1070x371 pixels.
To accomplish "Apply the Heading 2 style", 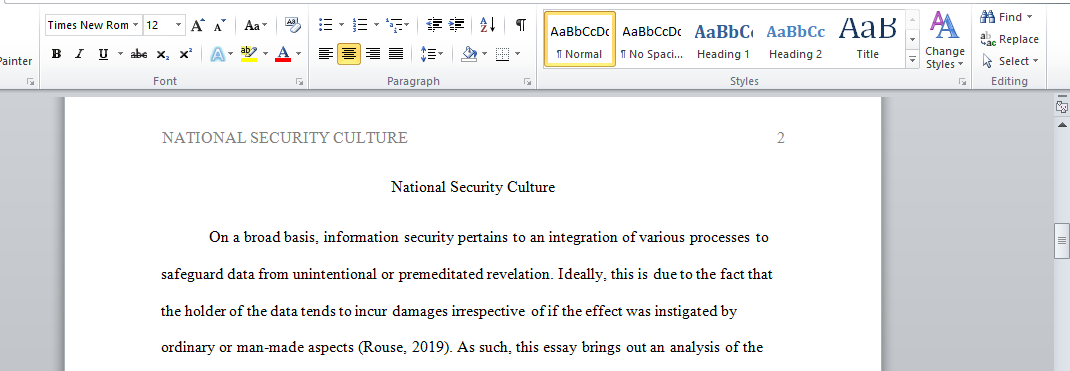I will [x=796, y=40].
